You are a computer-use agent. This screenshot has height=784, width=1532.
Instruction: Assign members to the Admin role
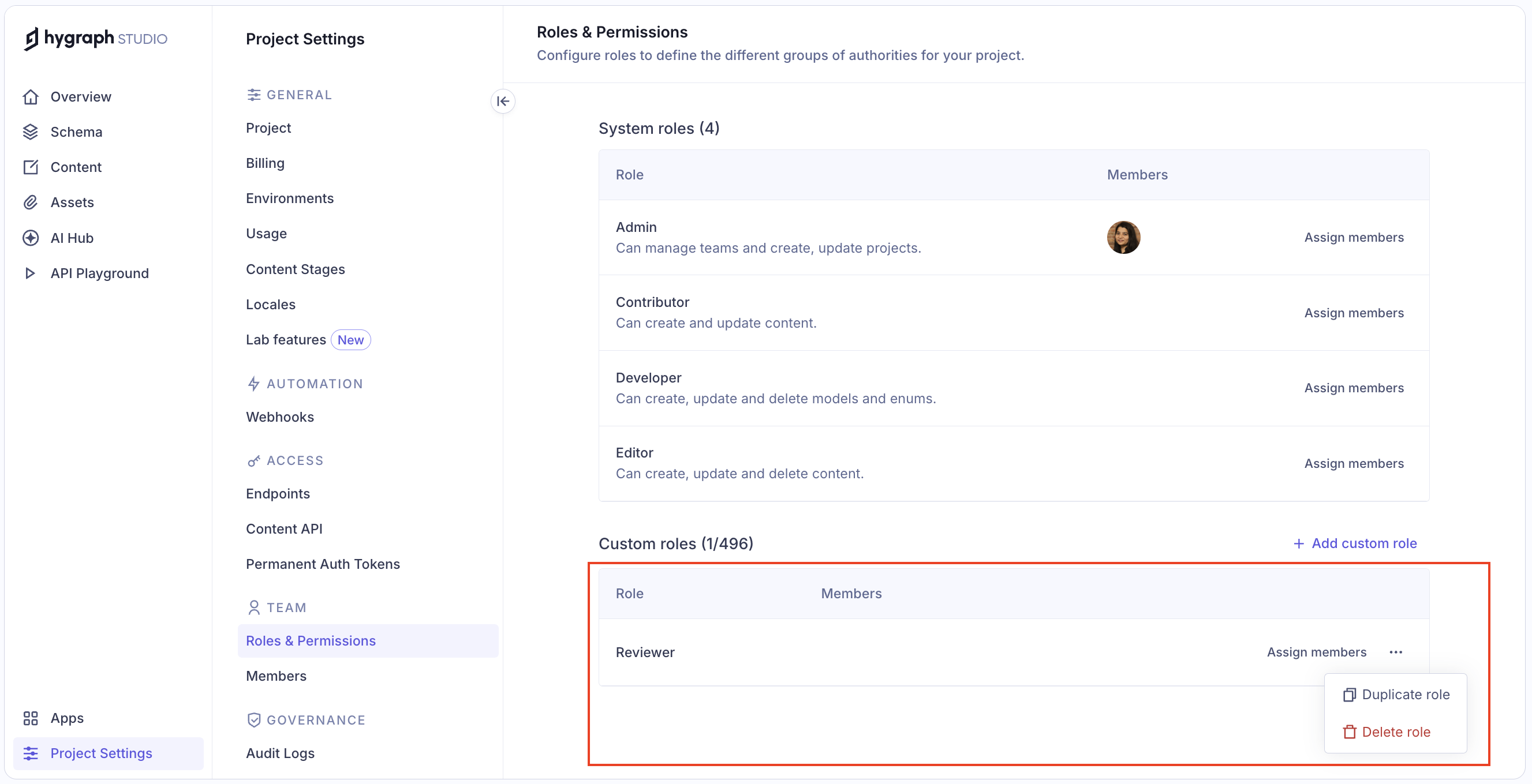1354,237
